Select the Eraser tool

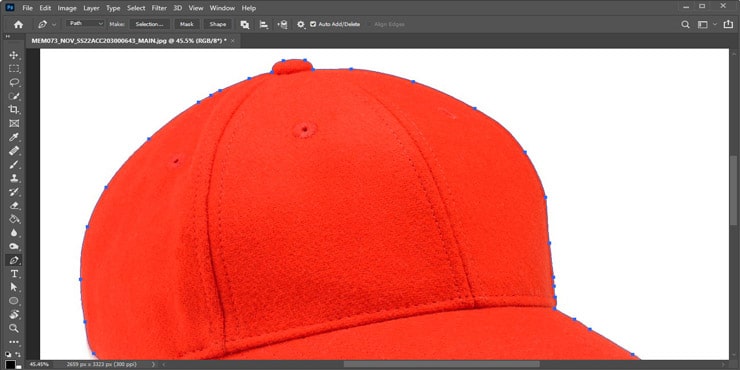(14, 205)
